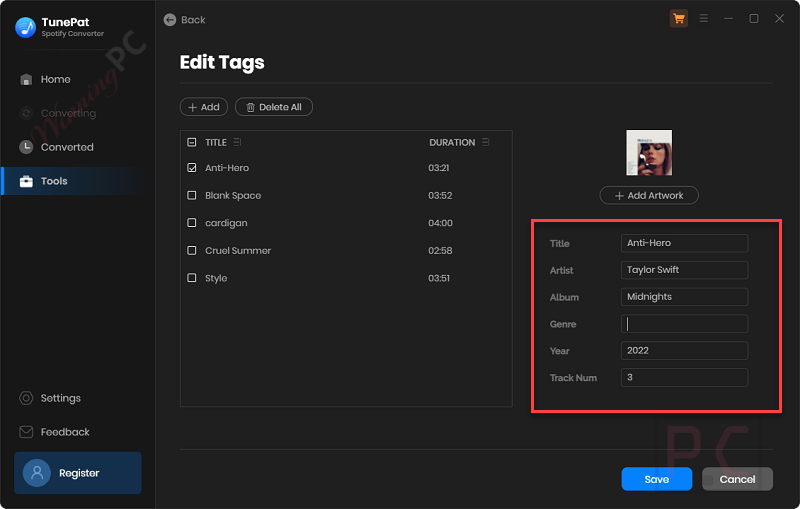
Task: Click the Artist input field
Action: pos(684,270)
